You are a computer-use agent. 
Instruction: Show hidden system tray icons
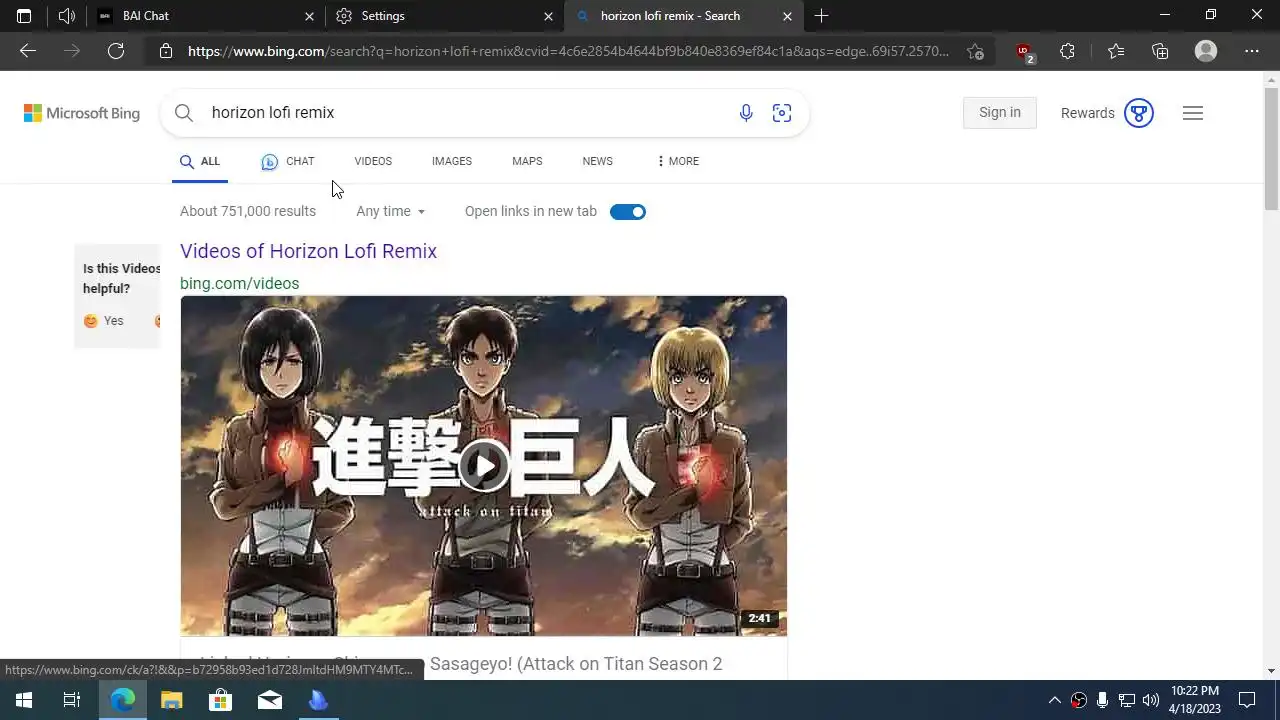pyautogui.click(x=1054, y=700)
